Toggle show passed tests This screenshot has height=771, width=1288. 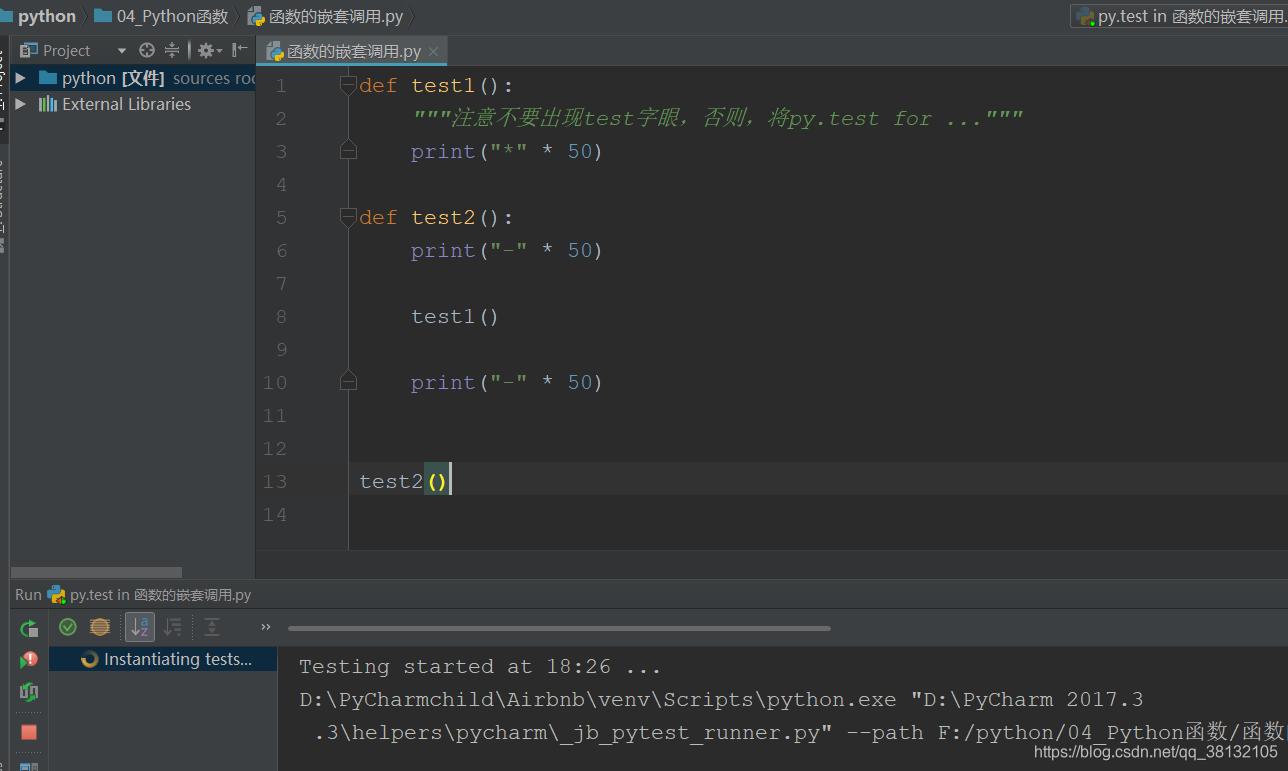68,627
